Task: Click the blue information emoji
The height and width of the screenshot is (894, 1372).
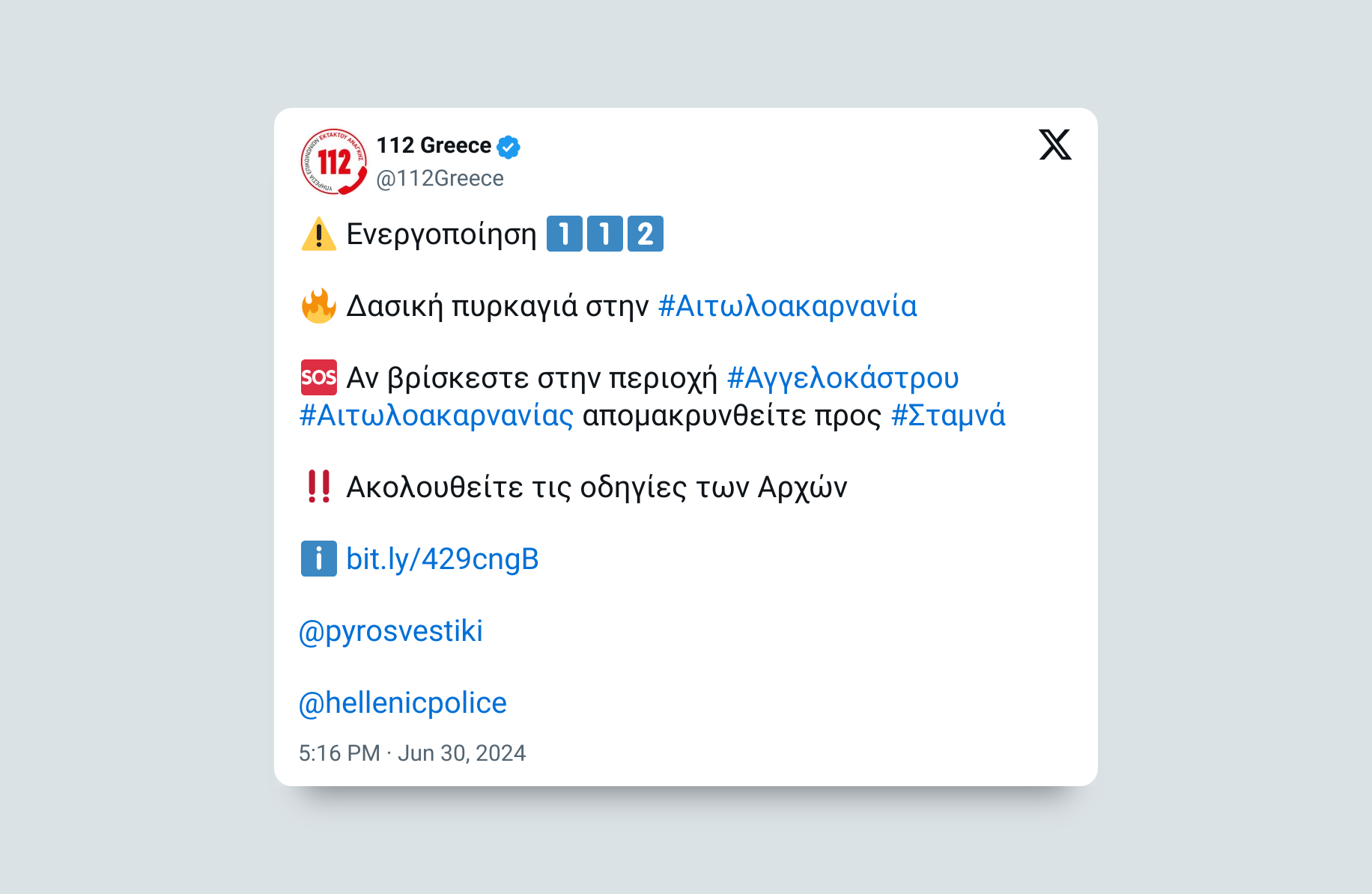Action: point(318,559)
